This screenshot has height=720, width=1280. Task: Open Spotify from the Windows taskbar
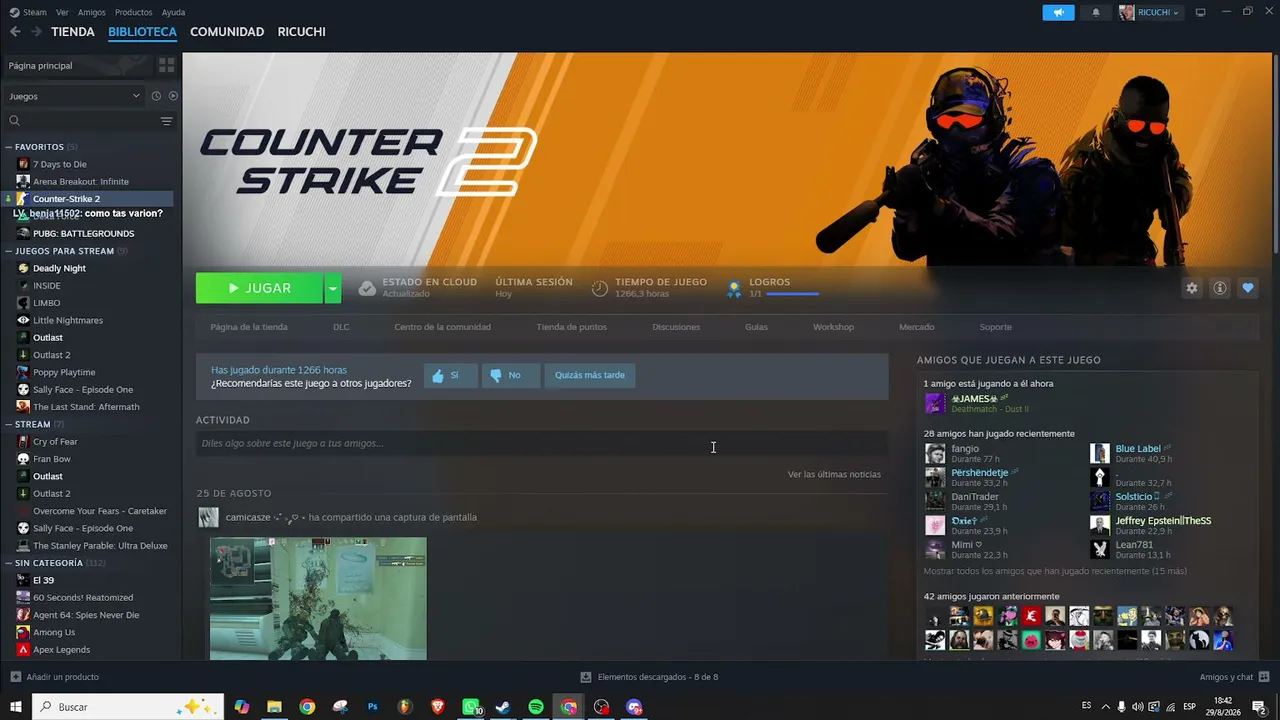click(536, 707)
